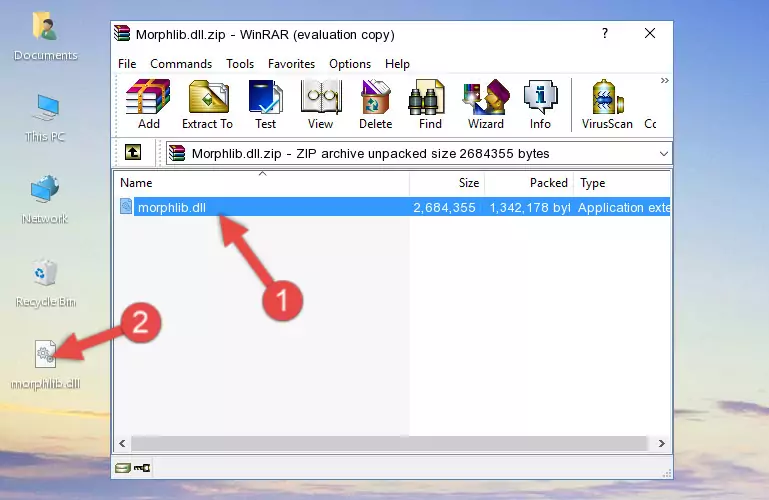The width and height of the screenshot is (769, 500).
Task: Click the key password icon in status bar
Action: [142, 468]
